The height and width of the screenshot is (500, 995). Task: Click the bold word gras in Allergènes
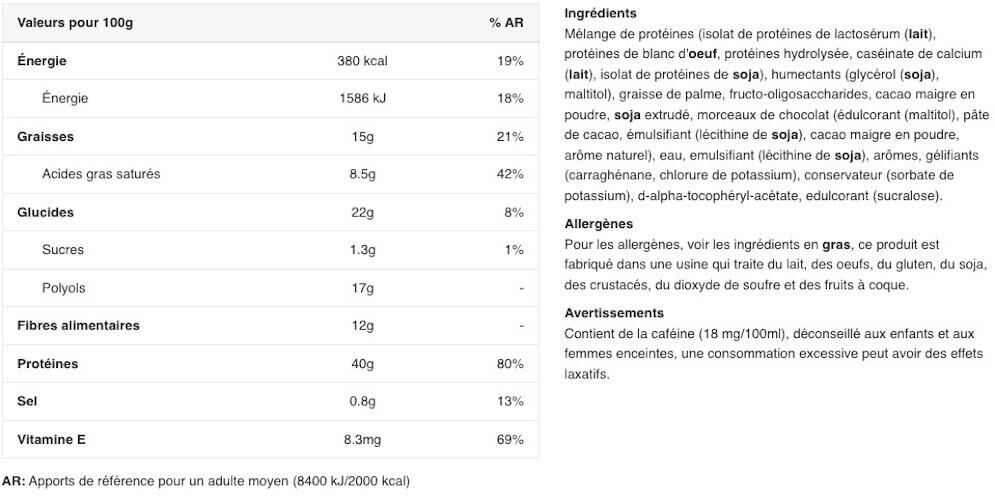pyautogui.click(x=836, y=245)
